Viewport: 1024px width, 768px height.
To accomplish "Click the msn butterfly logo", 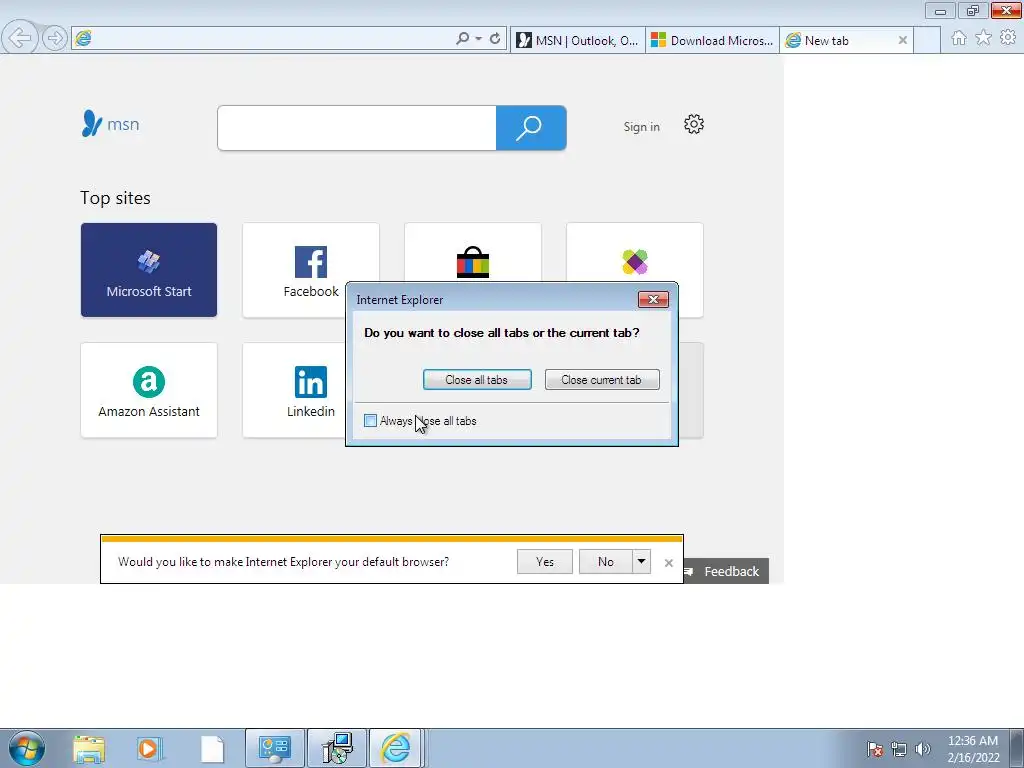I will 110,123.
